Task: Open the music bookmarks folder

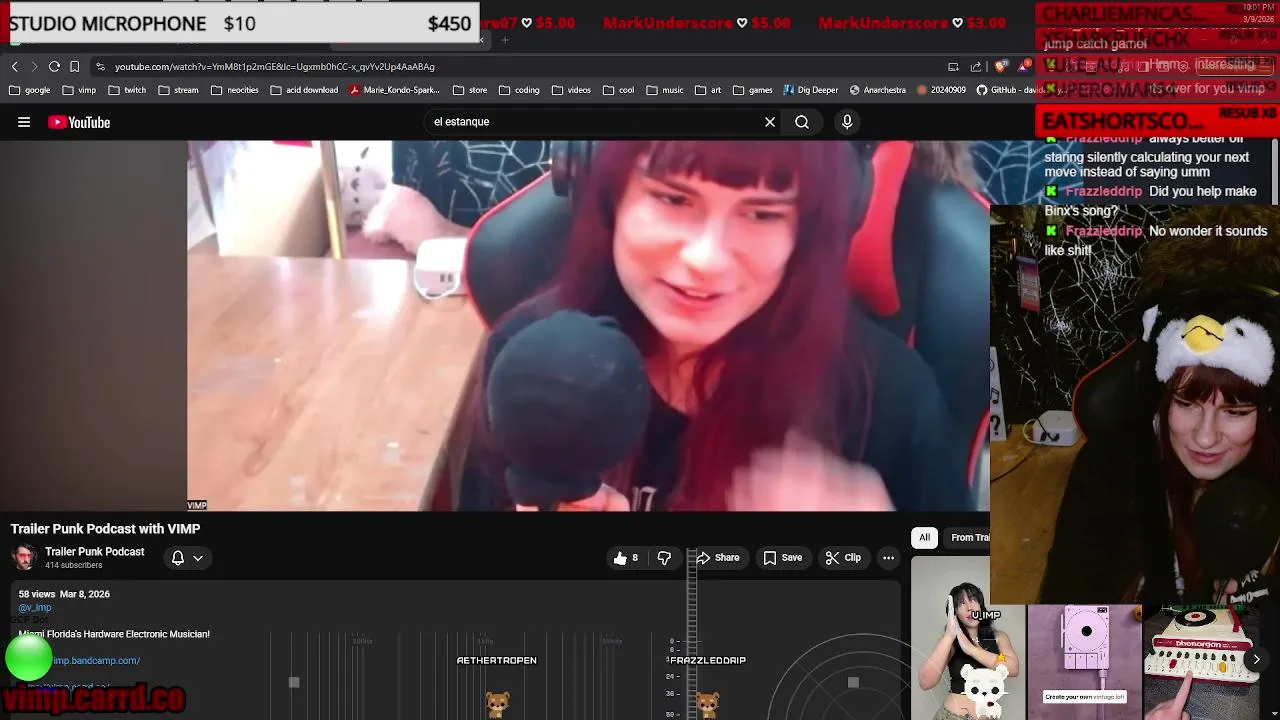Action: [665, 90]
